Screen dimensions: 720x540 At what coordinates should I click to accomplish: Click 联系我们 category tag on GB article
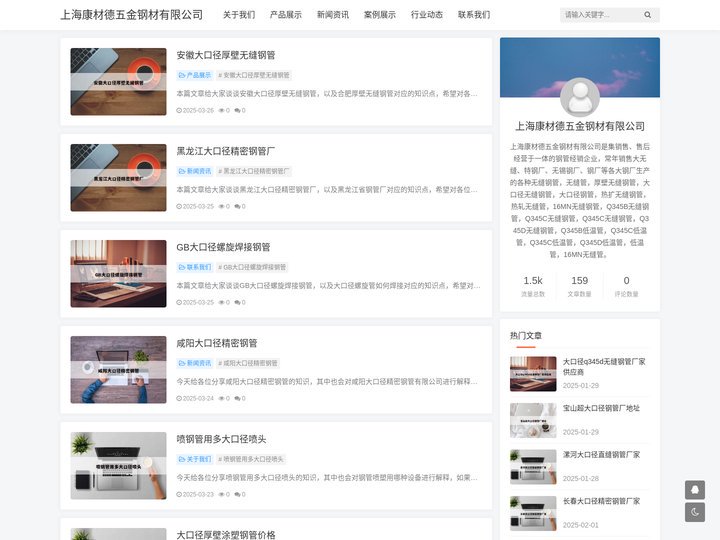pyautogui.click(x=195, y=267)
